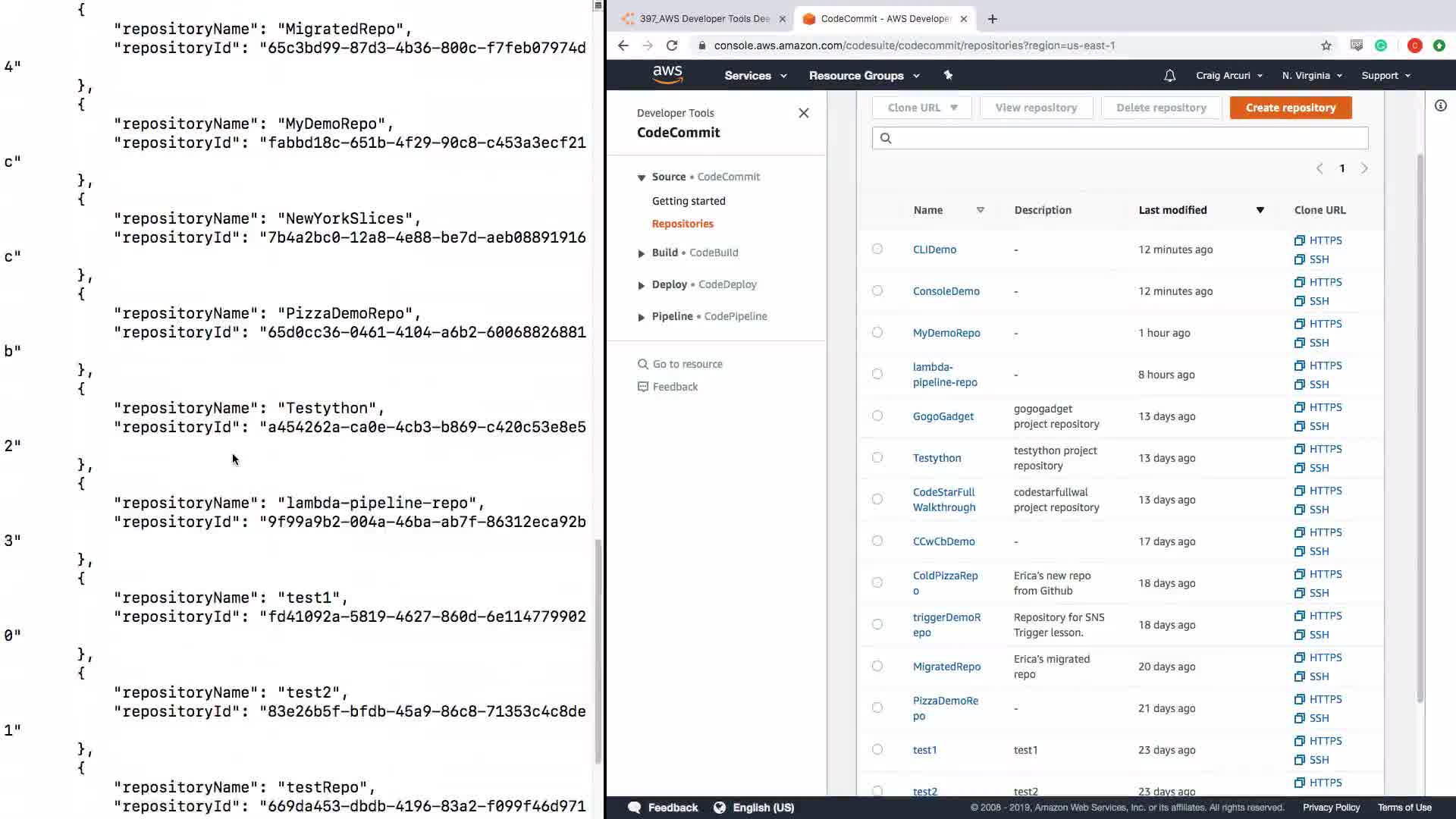Screen dimensions: 1456x819
Task: Bookmark page with the star icon
Action: [1326, 45]
